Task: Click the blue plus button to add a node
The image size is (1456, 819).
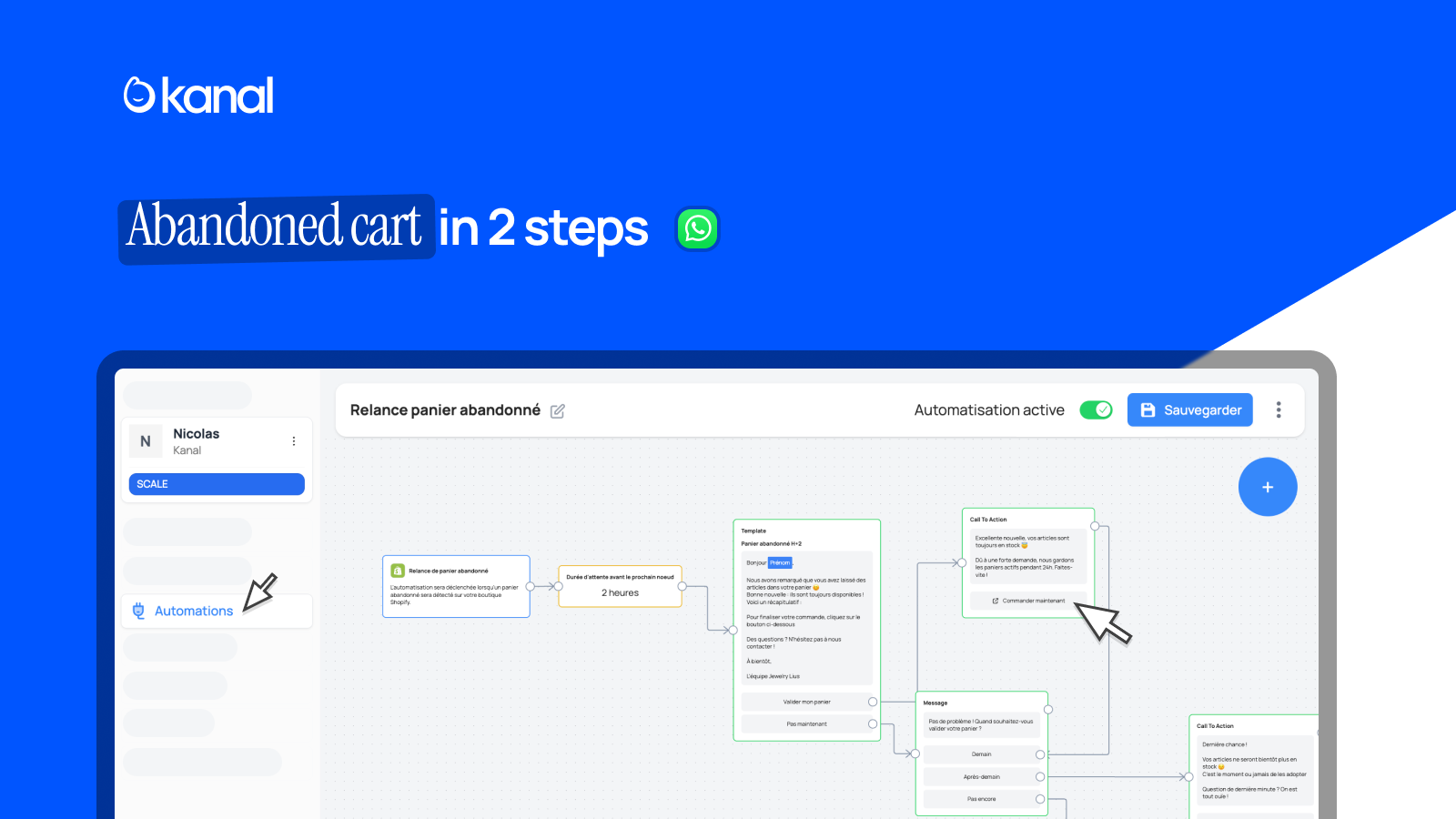Action: (1268, 487)
